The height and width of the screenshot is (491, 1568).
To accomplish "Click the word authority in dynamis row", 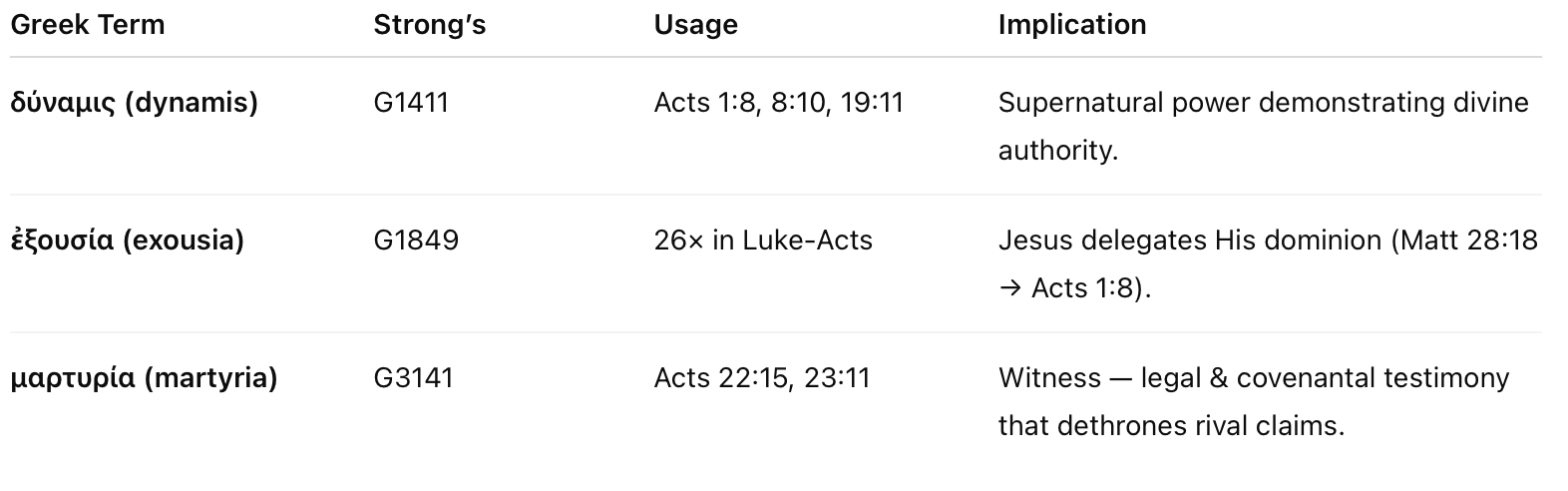I will click(1056, 151).
